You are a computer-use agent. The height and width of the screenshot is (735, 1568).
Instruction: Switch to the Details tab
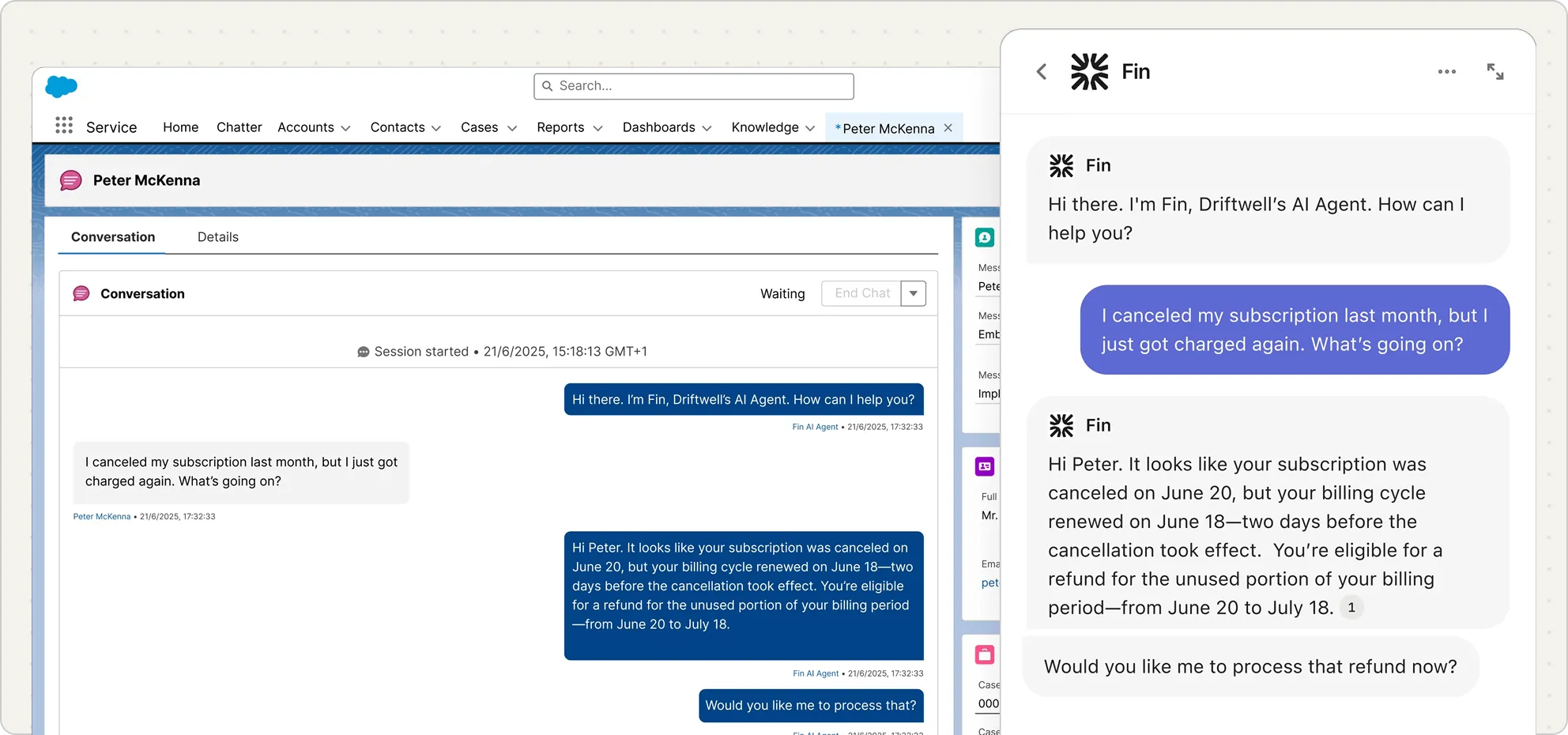tap(217, 236)
